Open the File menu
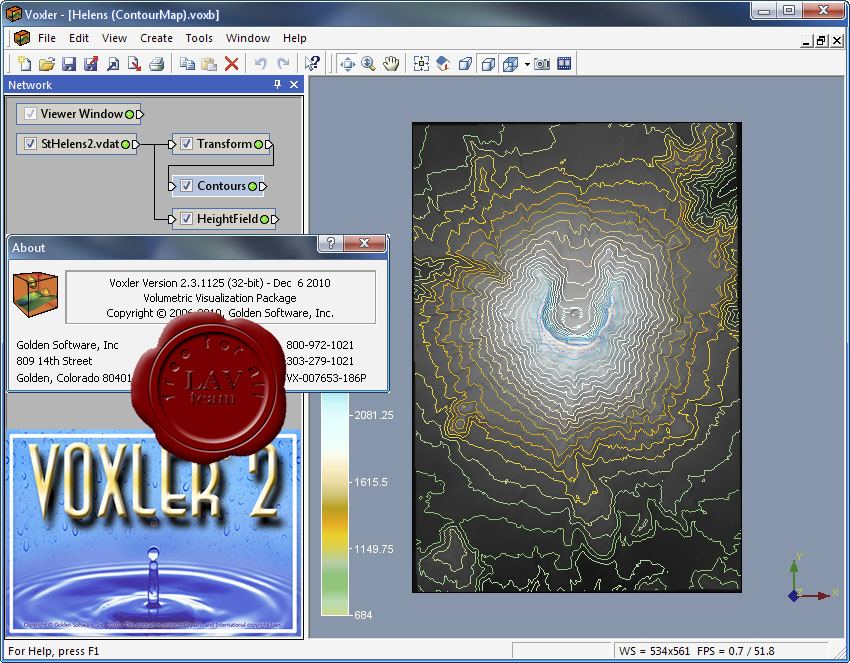 tap(47, 38)
